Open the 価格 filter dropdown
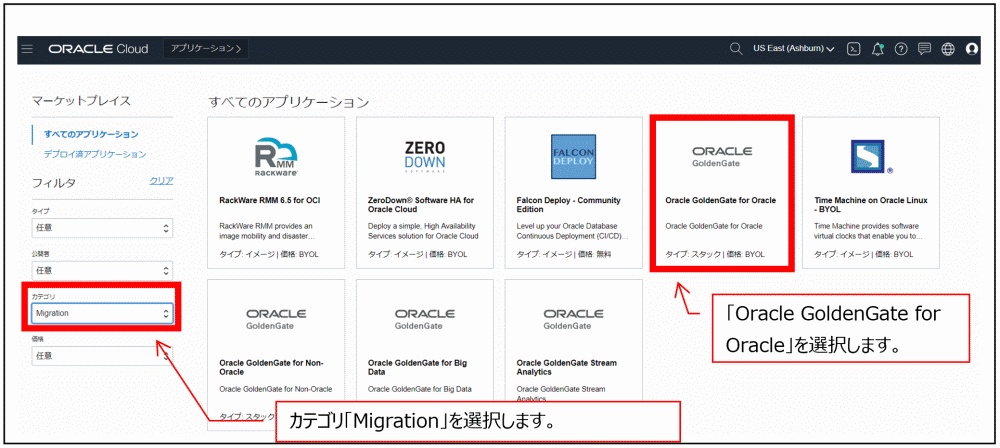Image resolution: width=1000 pixels, height=448 pixels. 102,355
